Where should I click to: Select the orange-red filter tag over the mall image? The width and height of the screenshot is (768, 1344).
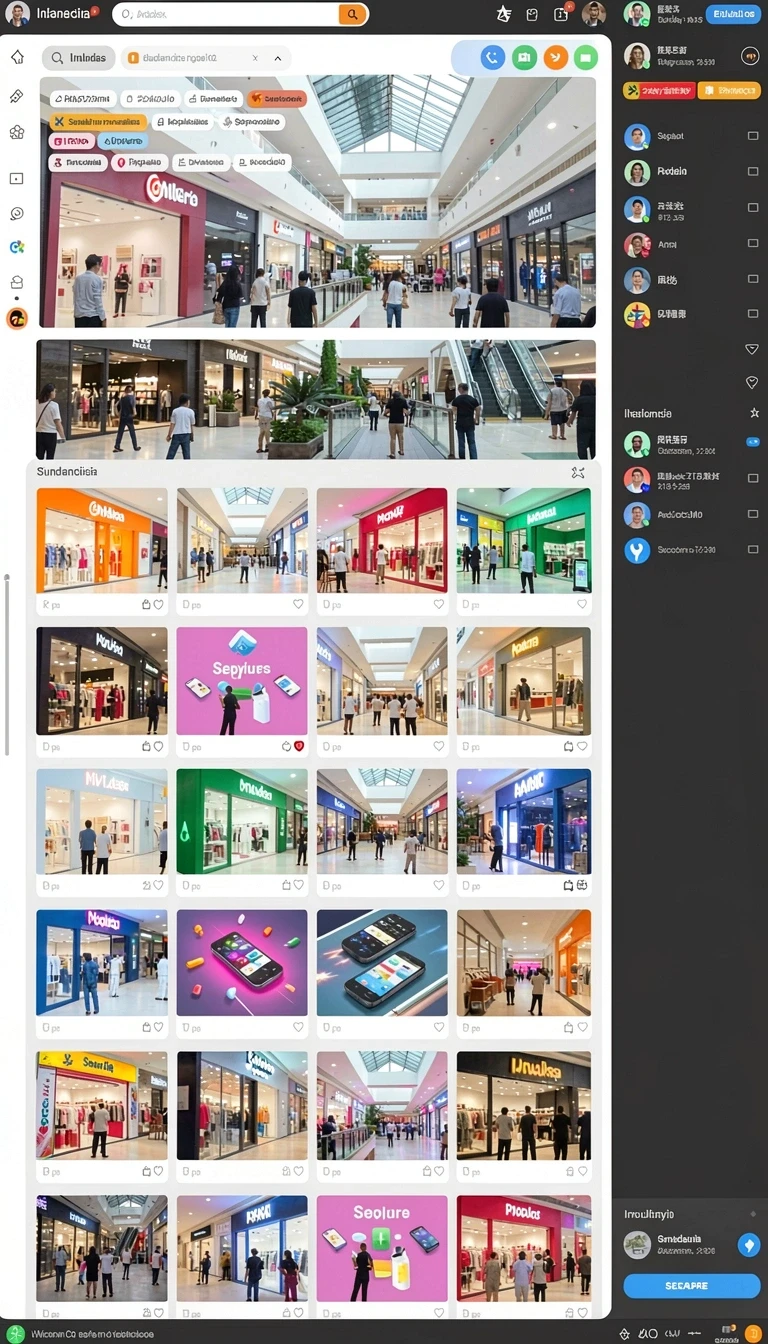click(277, 99)
